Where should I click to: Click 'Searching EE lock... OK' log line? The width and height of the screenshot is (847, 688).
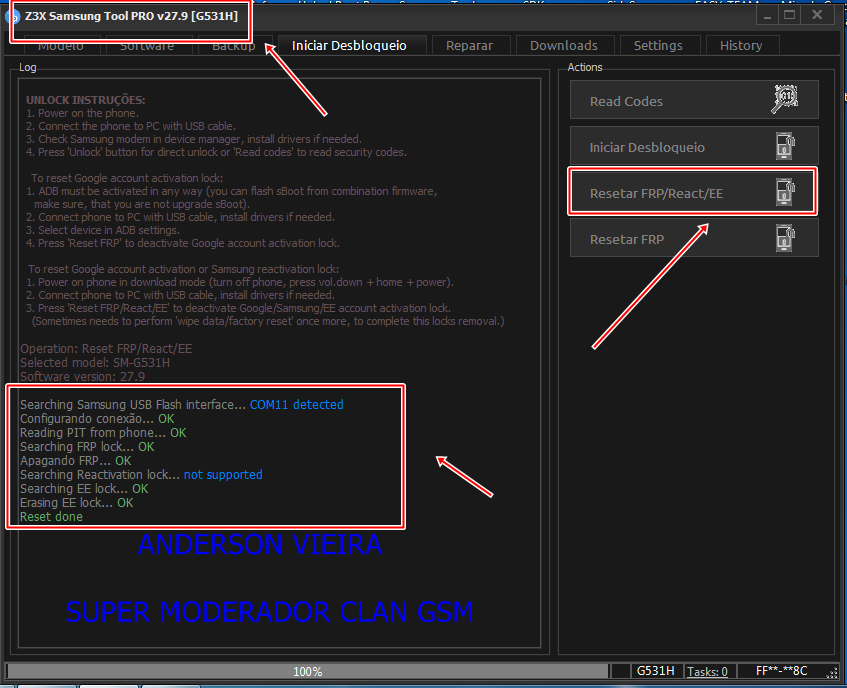click(x=84, y=489)
